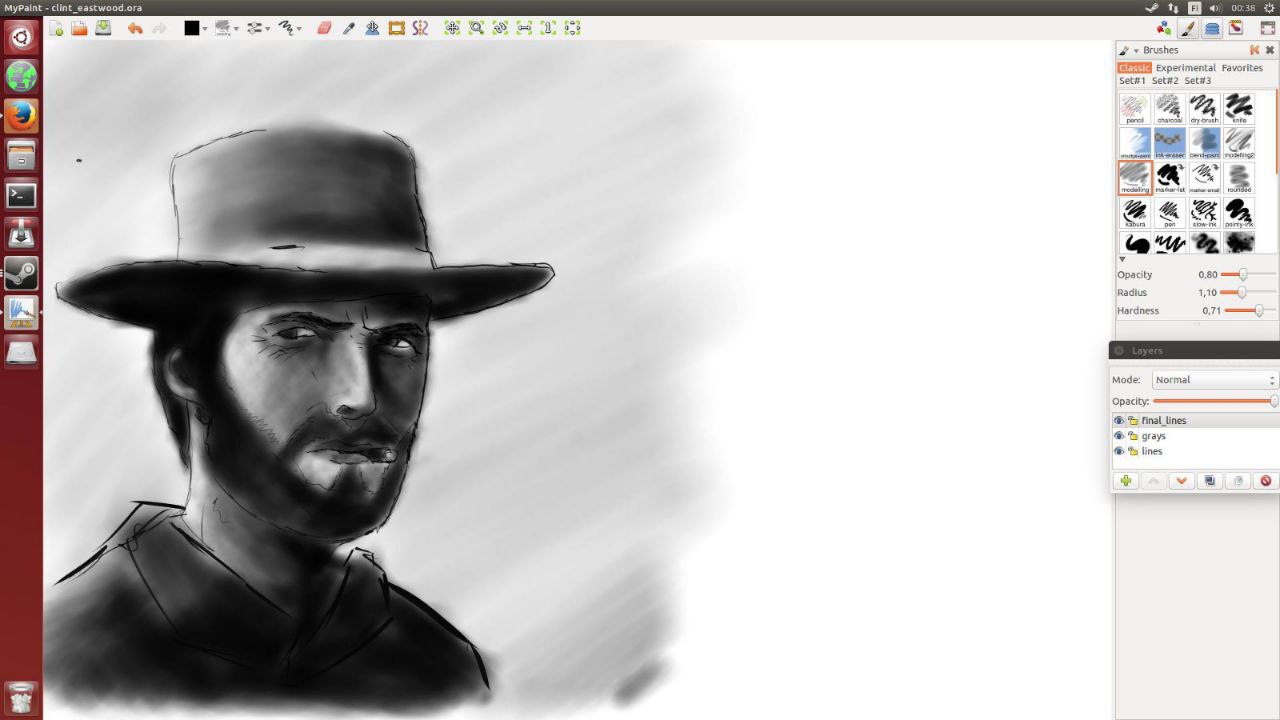Screen dimensions: 1280x720
Task: Expand the brush settings list below brushes
Action: (x=1122, y=260)
